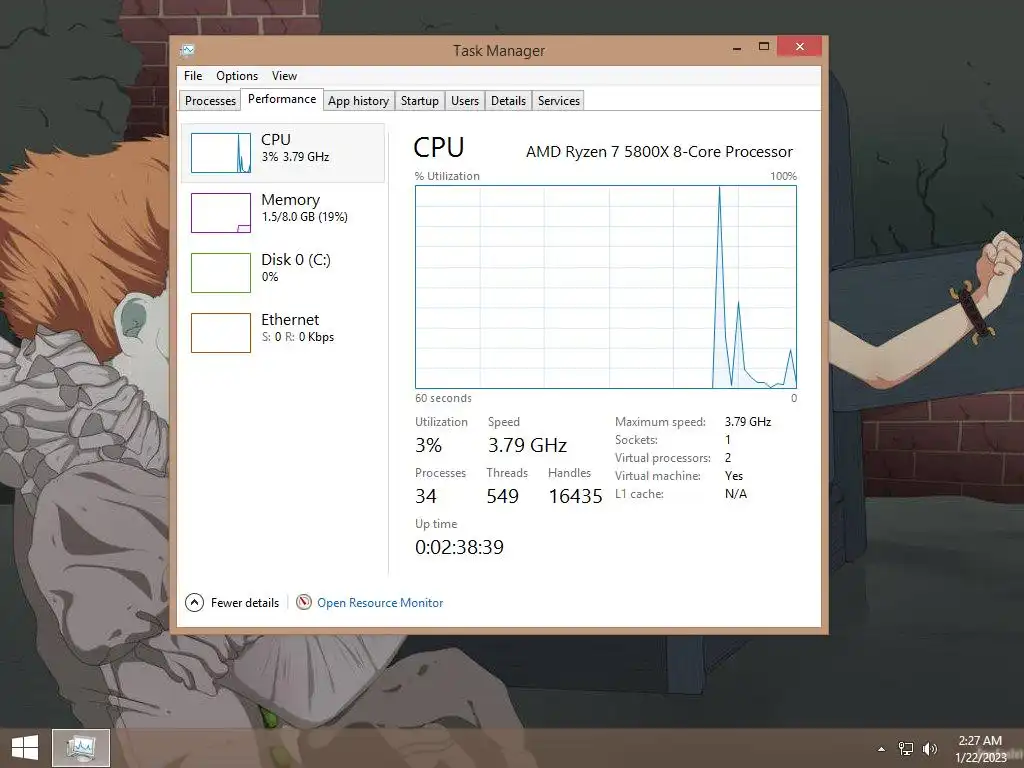Image resolution: width=1024 pixels, height=768 pixels.
Task: Collapse with the Fewer details arrow icon
Action: coord(195,602)
